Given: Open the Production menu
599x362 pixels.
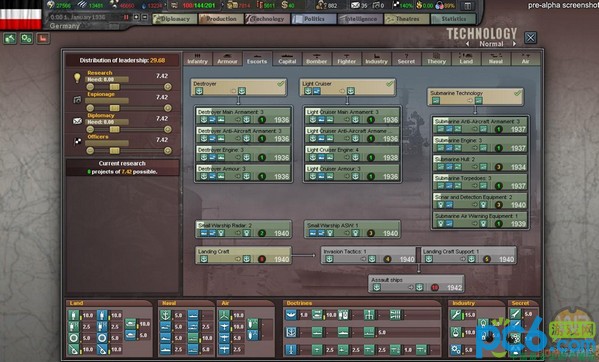Looking at the screenshot, I should [221, 19].
